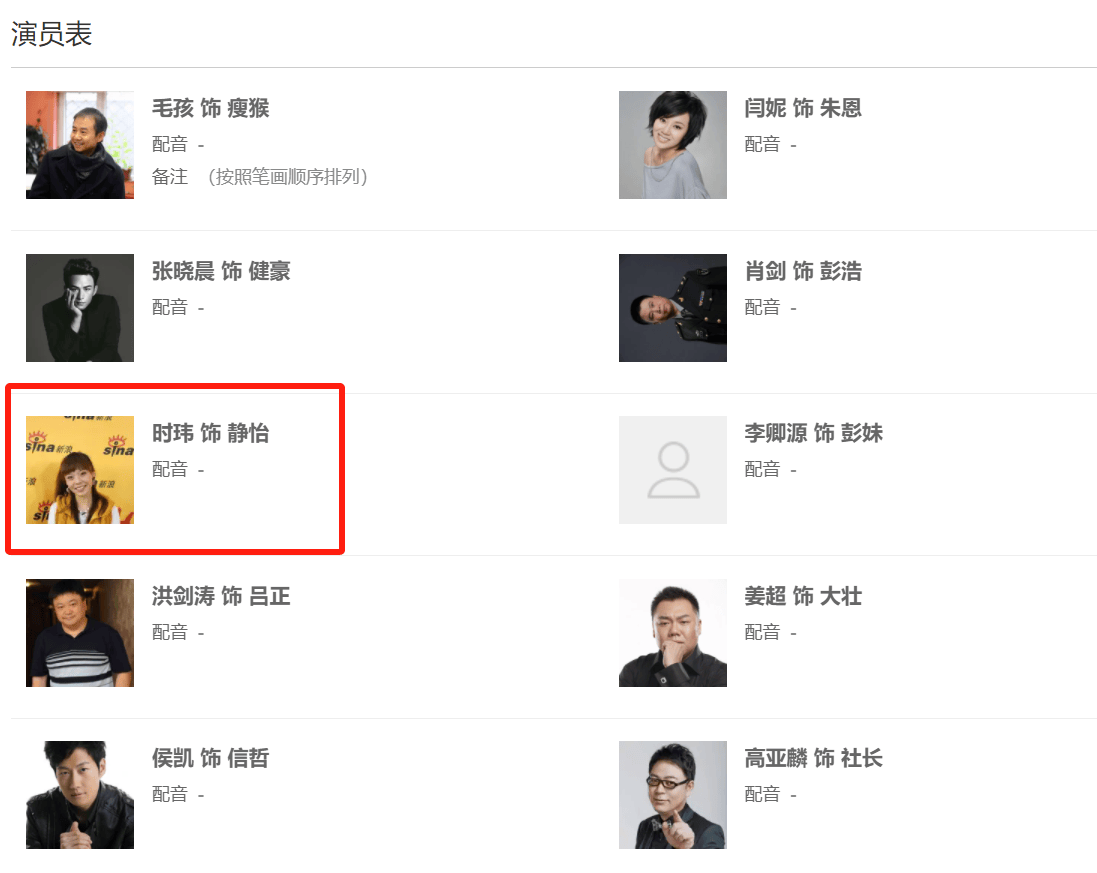The width and height of the screenshot is (1097, 873).
Task: Open the 李卿源 饰 彭妹 cast link
Action: coord(813,433)
